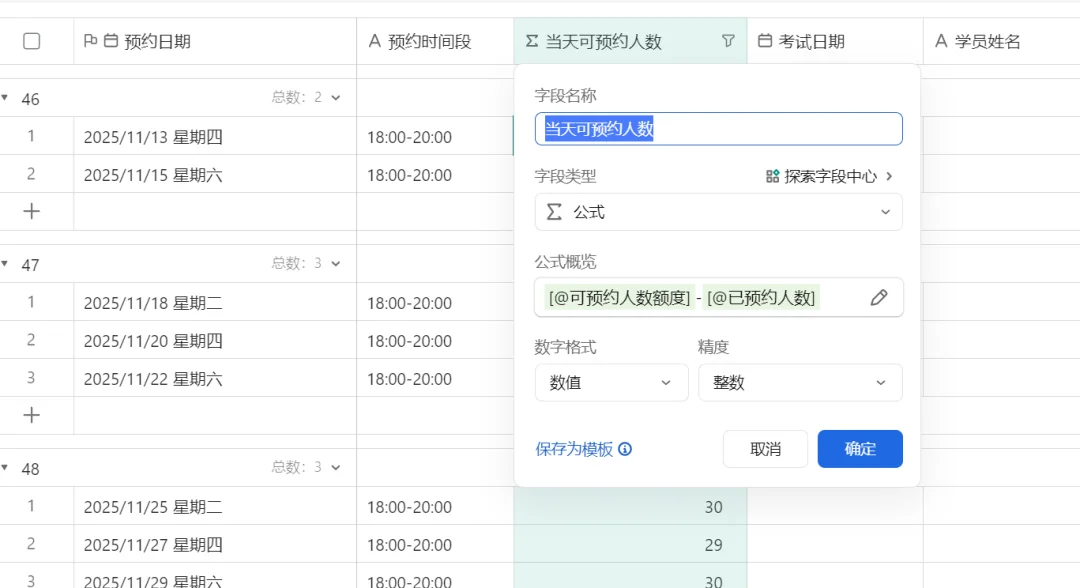The width and height of the screenshot is (1080, 588).
Task: Click the sigma icon in 当天可预约人数 header
Action: pyautogui.click(x=532, y=41)
